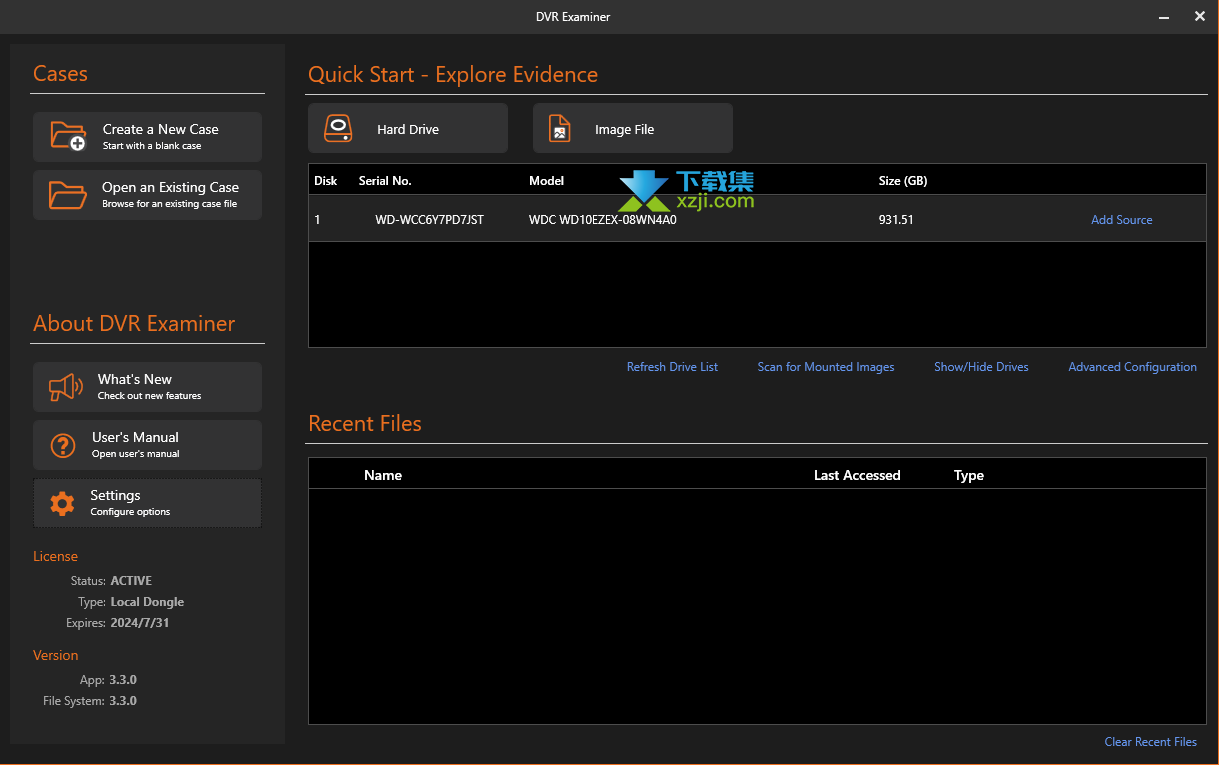Image resolution: width=1219 pixels, height=765 pixels.
Task: Click license type Local Dongle value
Action: pyautogui.click(x=147, y=602)
